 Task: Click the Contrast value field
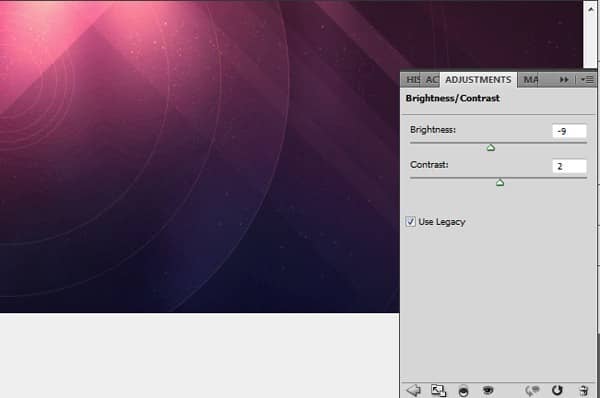pos(569,166)
